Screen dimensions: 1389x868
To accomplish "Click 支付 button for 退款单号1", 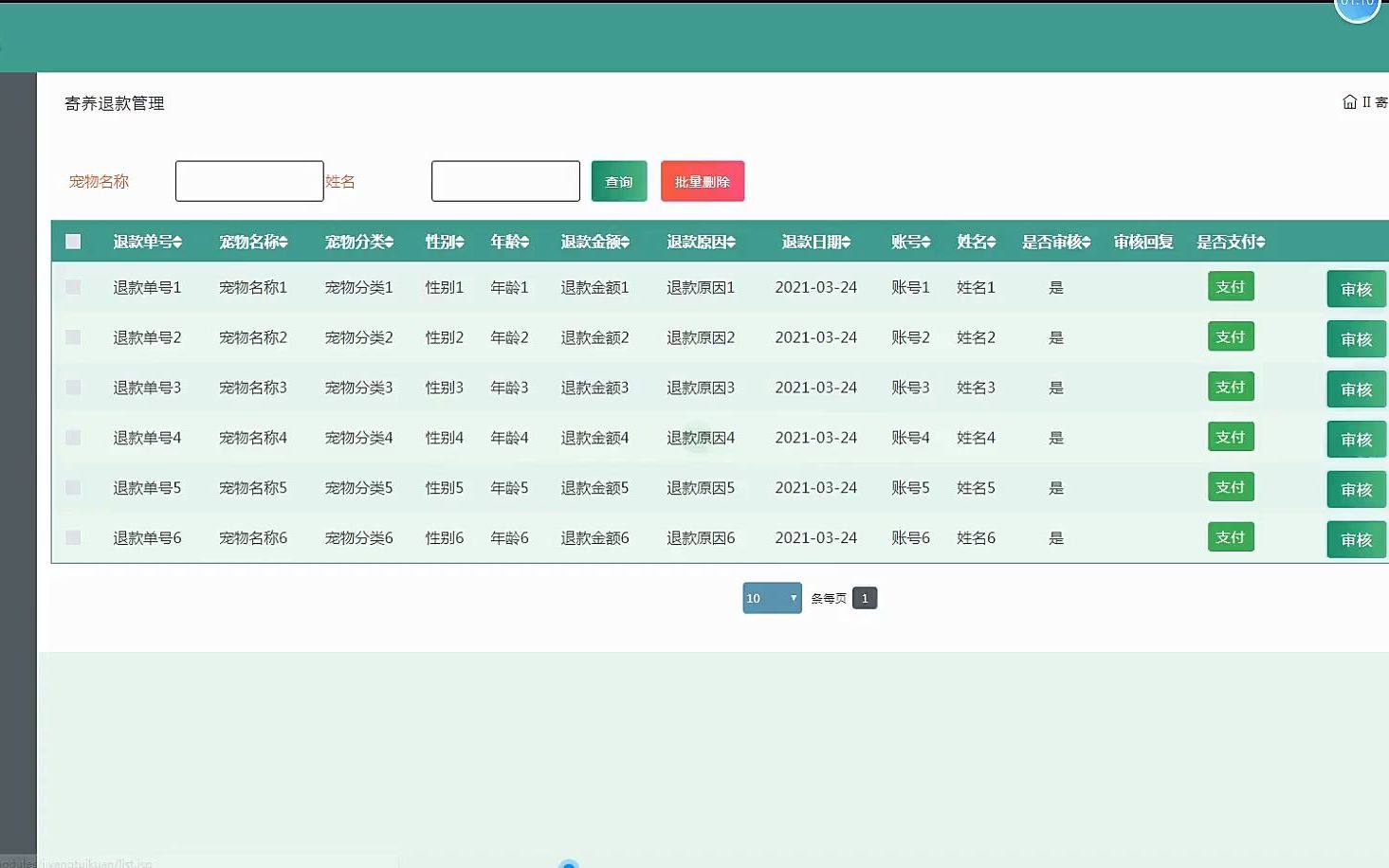I will pos(1231,286).
